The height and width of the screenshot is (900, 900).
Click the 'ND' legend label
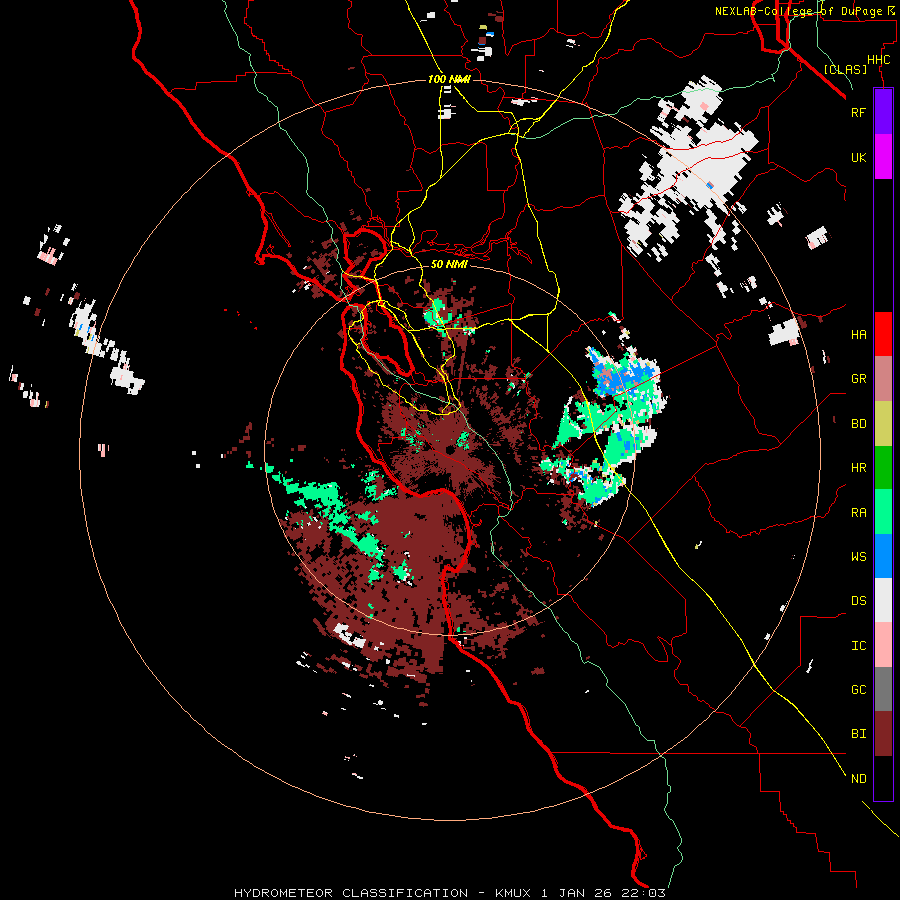click(x=858, y=779)
